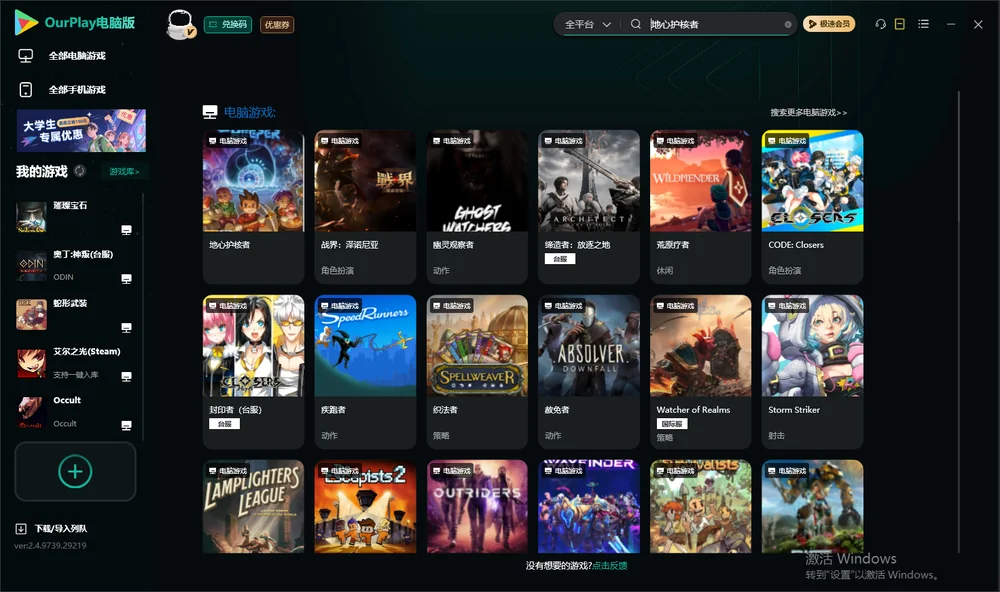Open the 战界：泽诺尼亚 game card
The width and height of the screenshot is (1000, 592).
[x=365, y=207]
